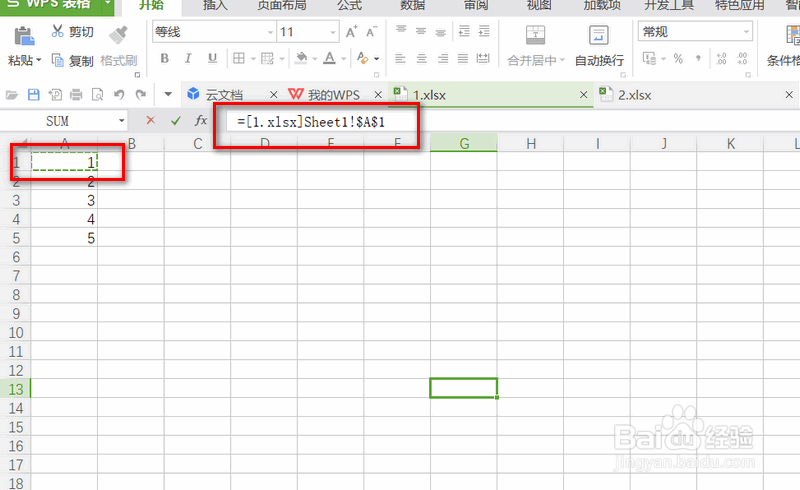This screenshot has width=800, height=490.
Task: Click the Merge and Center icon
Action: click(x=535, y=35)
